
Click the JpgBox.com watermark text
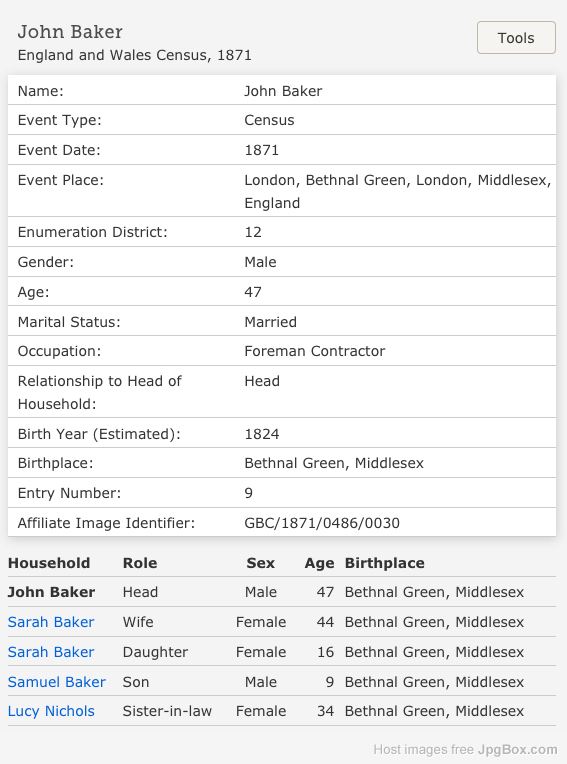pos(517,749)
